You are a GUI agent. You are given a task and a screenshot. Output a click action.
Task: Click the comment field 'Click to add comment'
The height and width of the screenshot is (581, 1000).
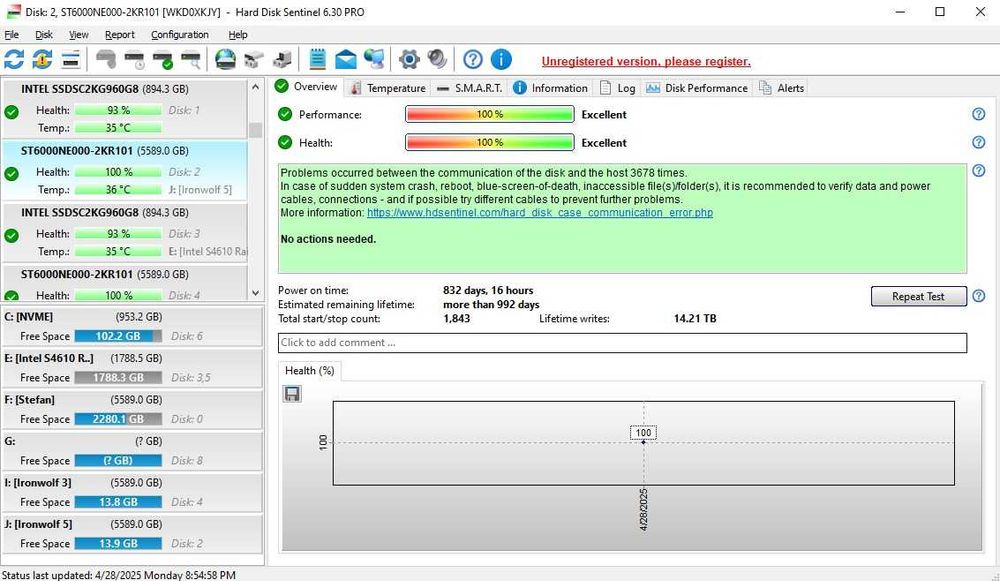622,342
